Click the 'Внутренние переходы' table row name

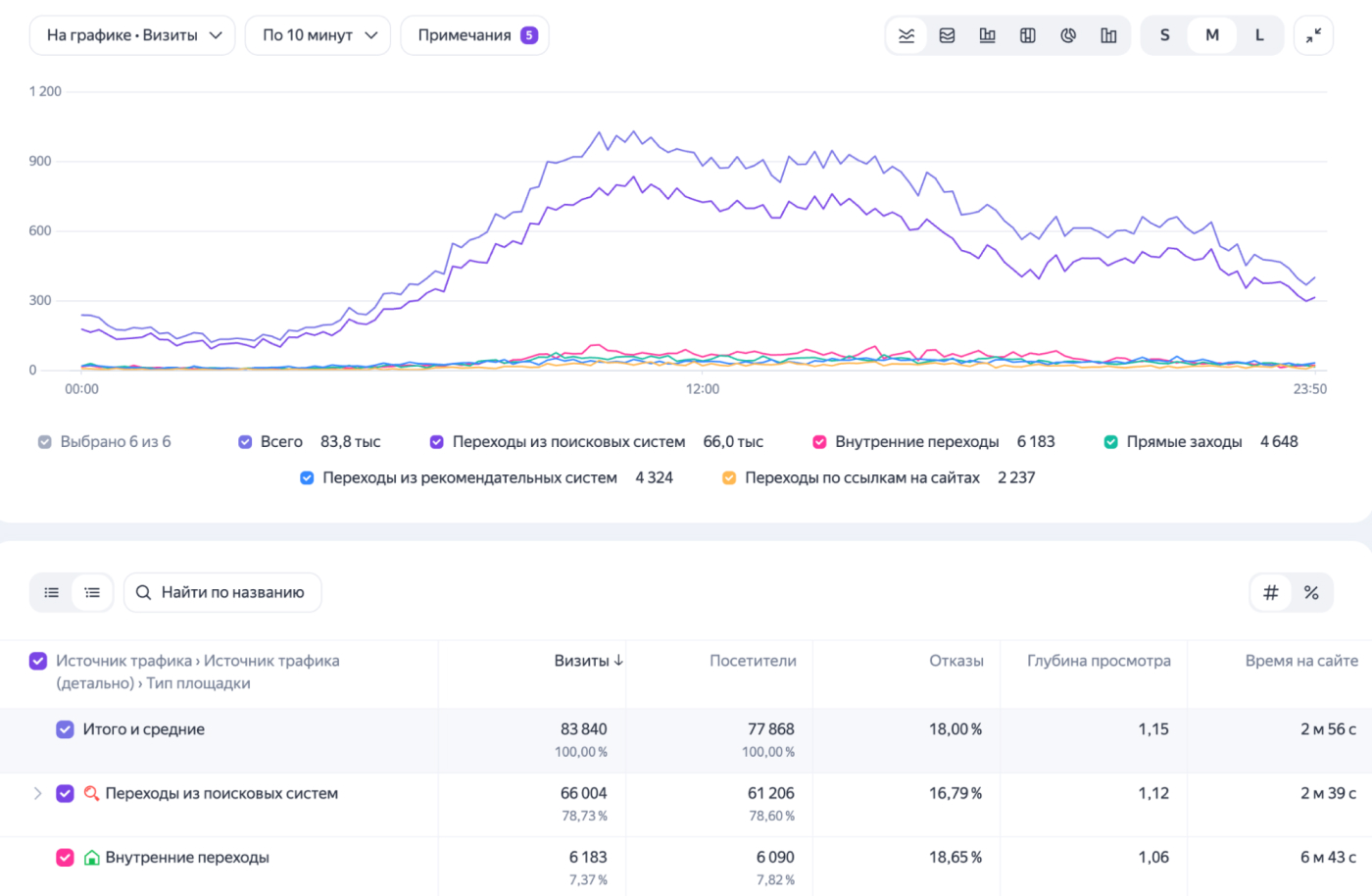click(187, 858)
